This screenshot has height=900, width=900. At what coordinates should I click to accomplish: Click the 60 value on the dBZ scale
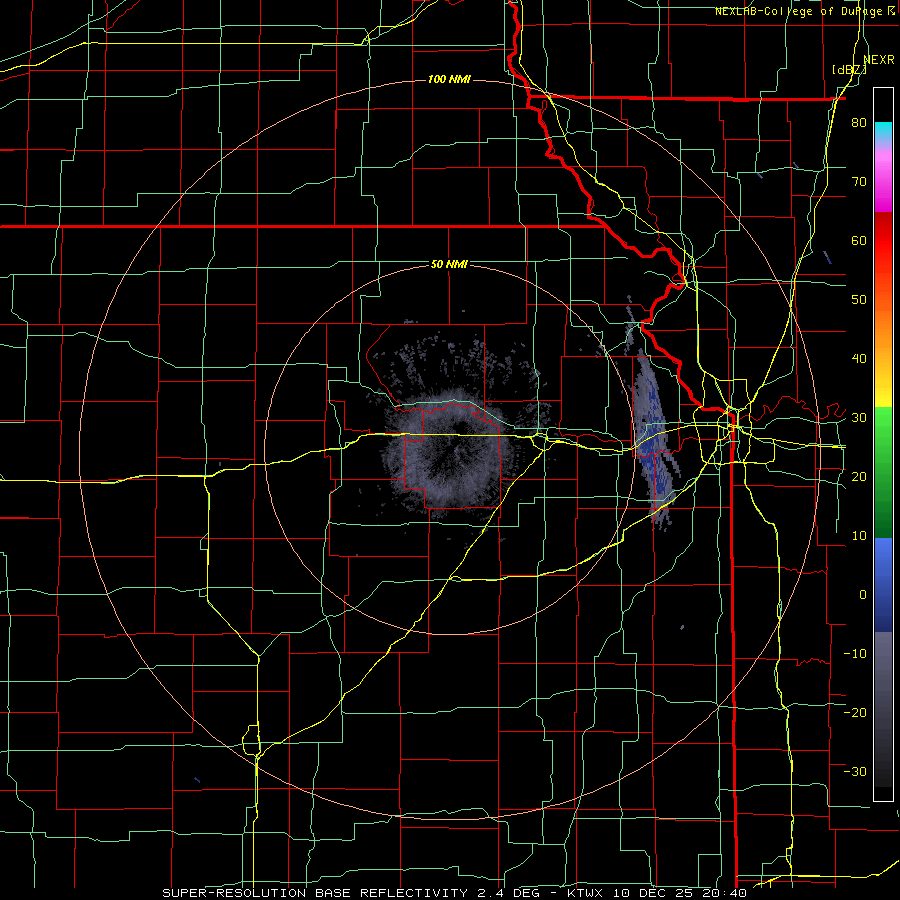[859, 240]
